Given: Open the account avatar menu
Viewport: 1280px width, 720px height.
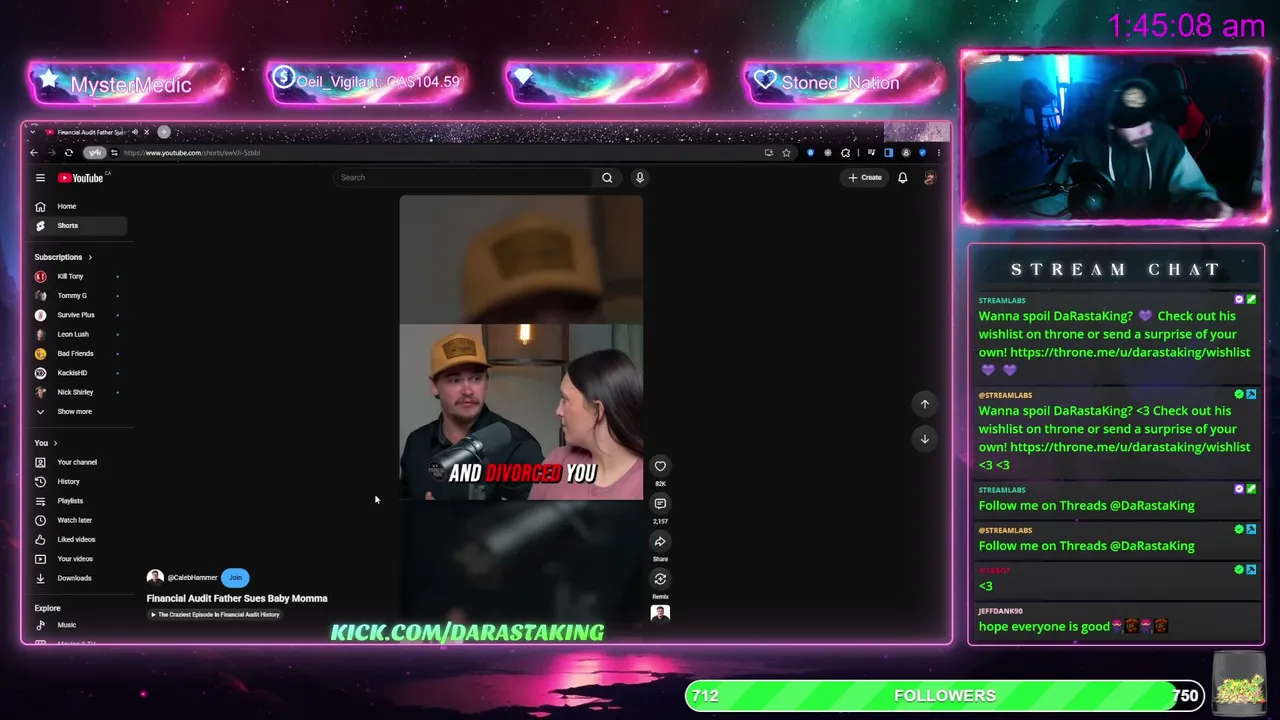Looking at the screenshot, I should click(929, 178).
